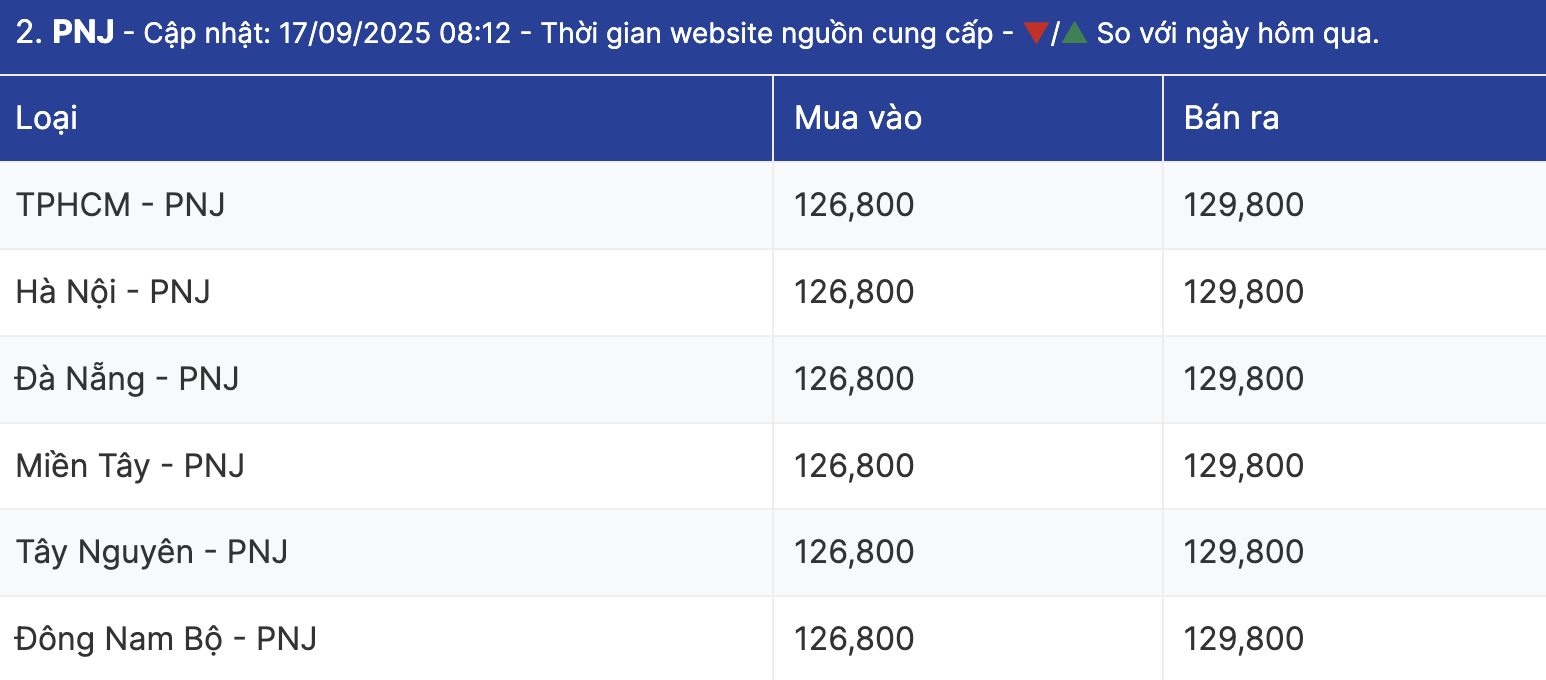Click Tây Nguyên buy price 126,800
Image resolution: width=1546 pixels, height=680 pixels.
pos(854,552)
